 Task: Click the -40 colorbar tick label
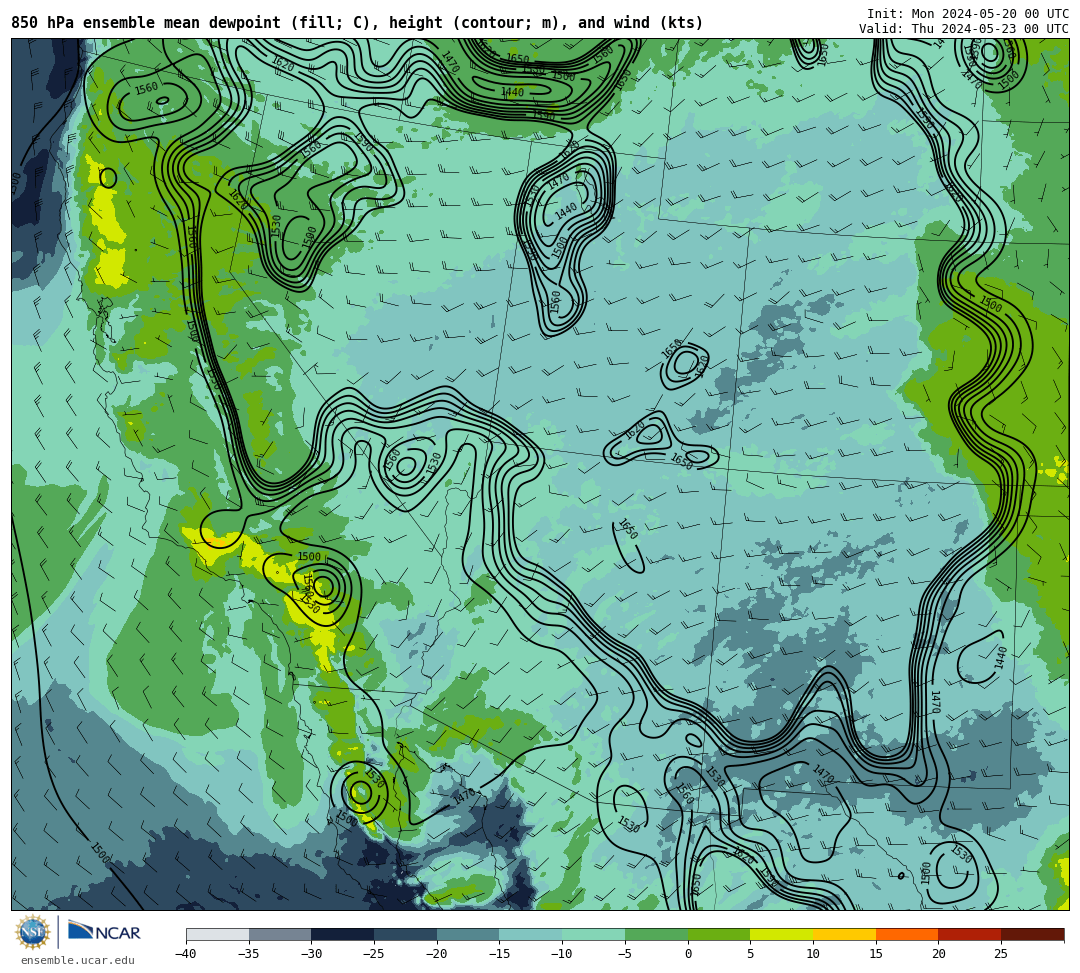[x=185, y=954]
